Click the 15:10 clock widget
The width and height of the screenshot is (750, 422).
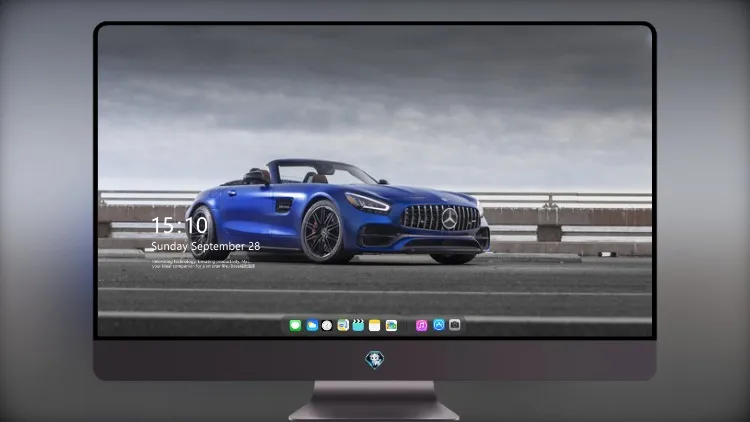click(x=179, y=225)
